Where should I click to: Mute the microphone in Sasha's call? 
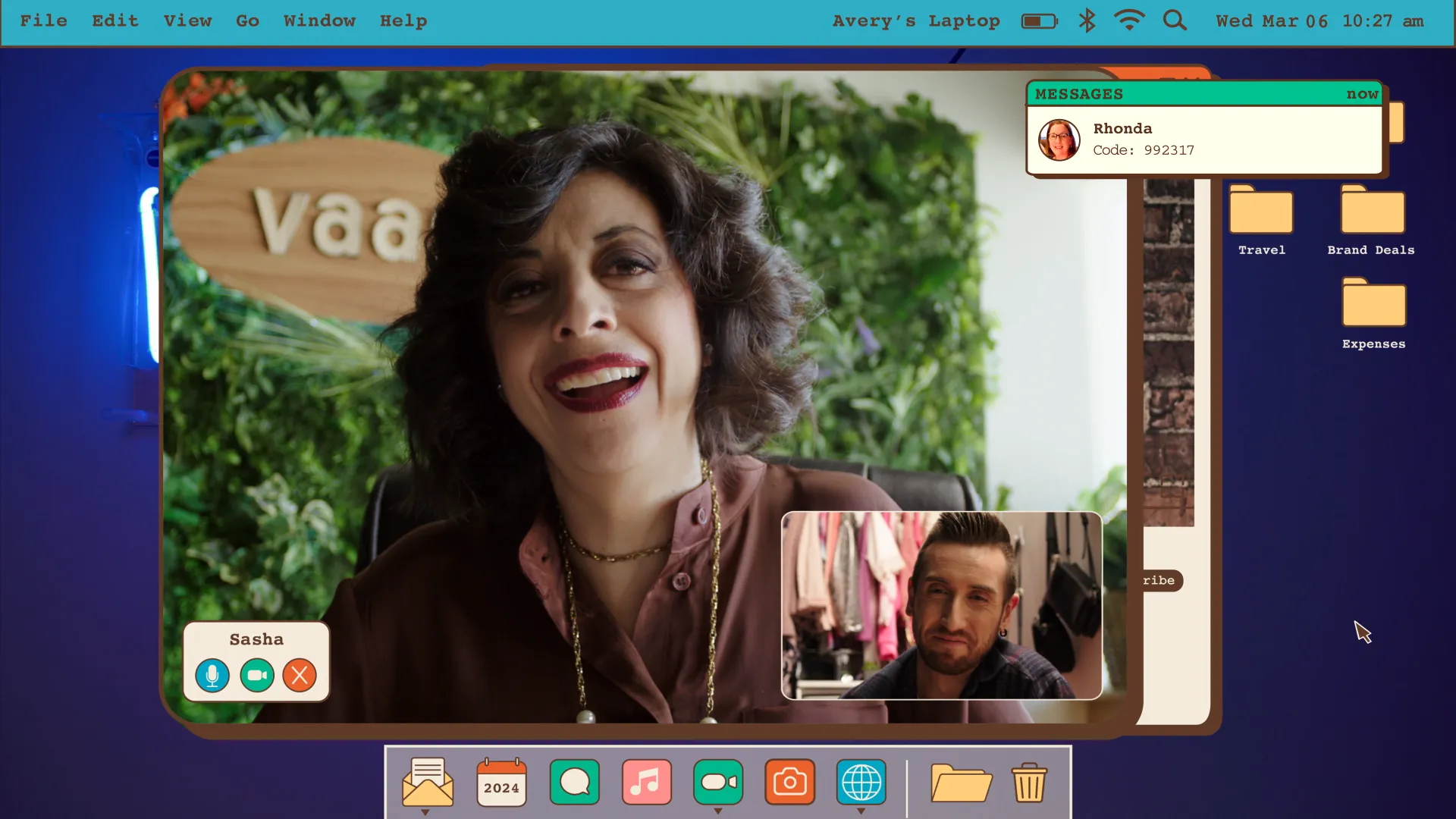coord(212,675)
